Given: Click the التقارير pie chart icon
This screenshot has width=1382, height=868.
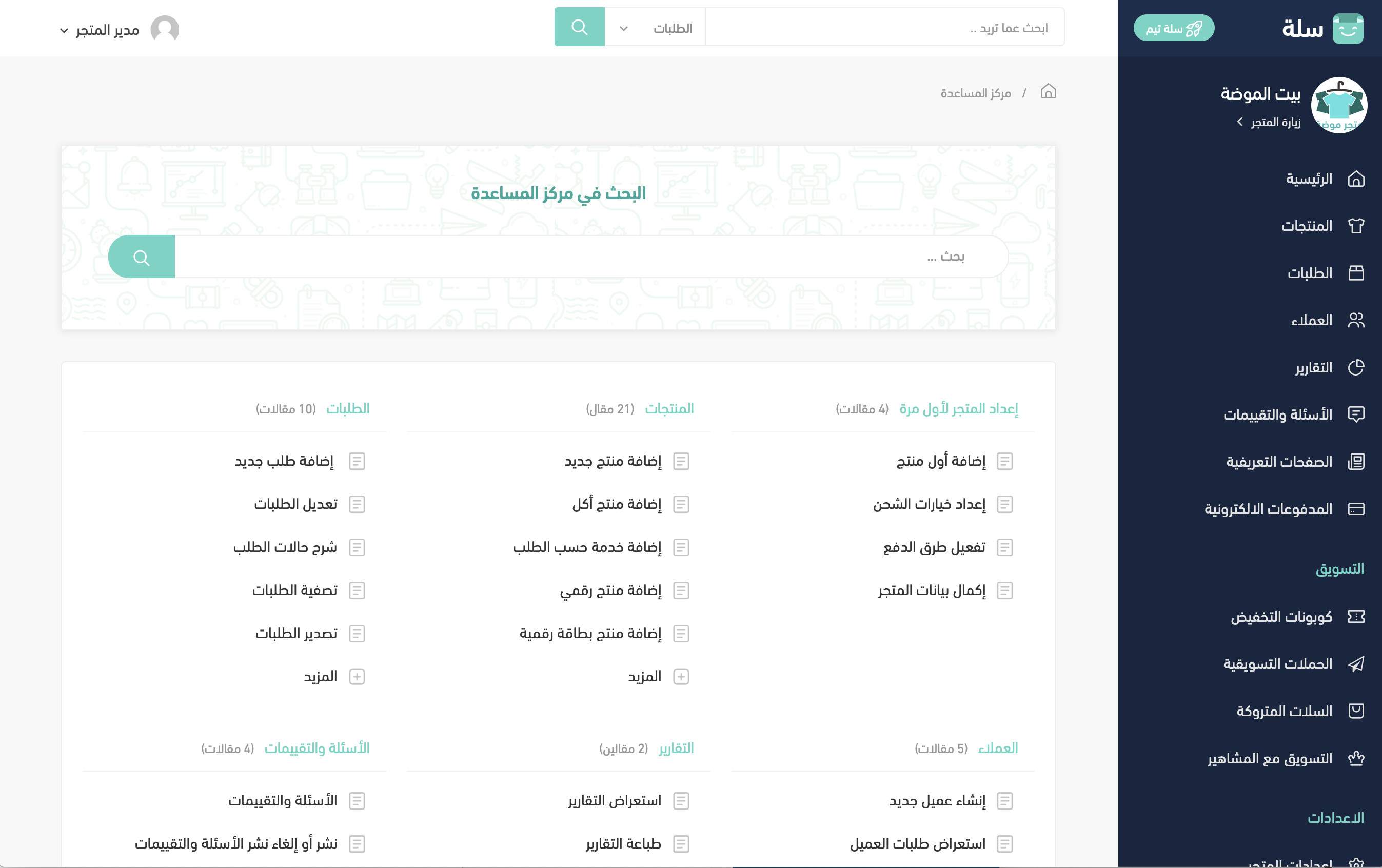Looking at the screenshot, I should pyautogui.click(x=1356, y=367).
